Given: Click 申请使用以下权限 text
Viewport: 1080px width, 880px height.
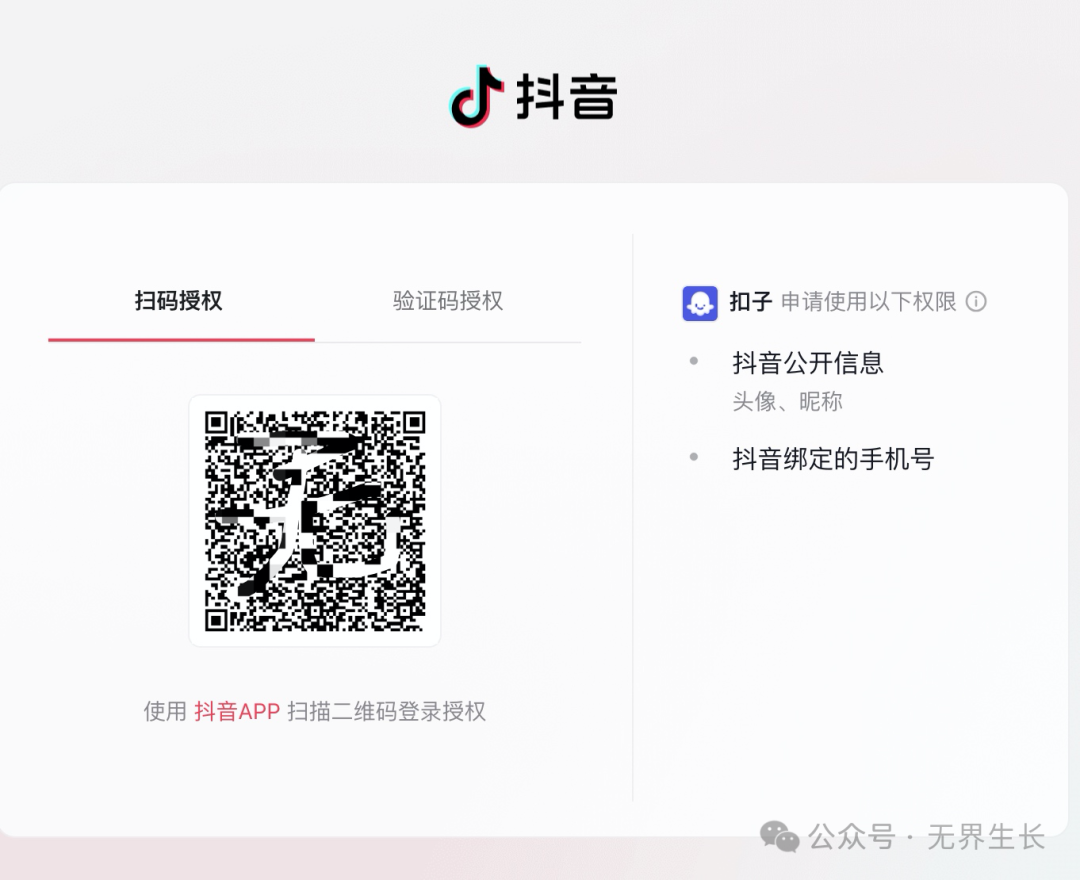Looking at the screenshot, I should (869, 302).
